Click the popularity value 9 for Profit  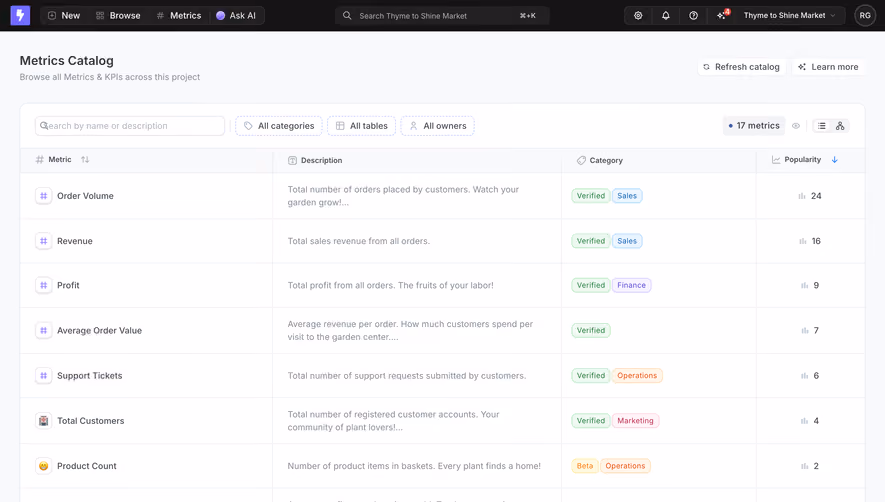pyautogui.click(x=816, y=285)
